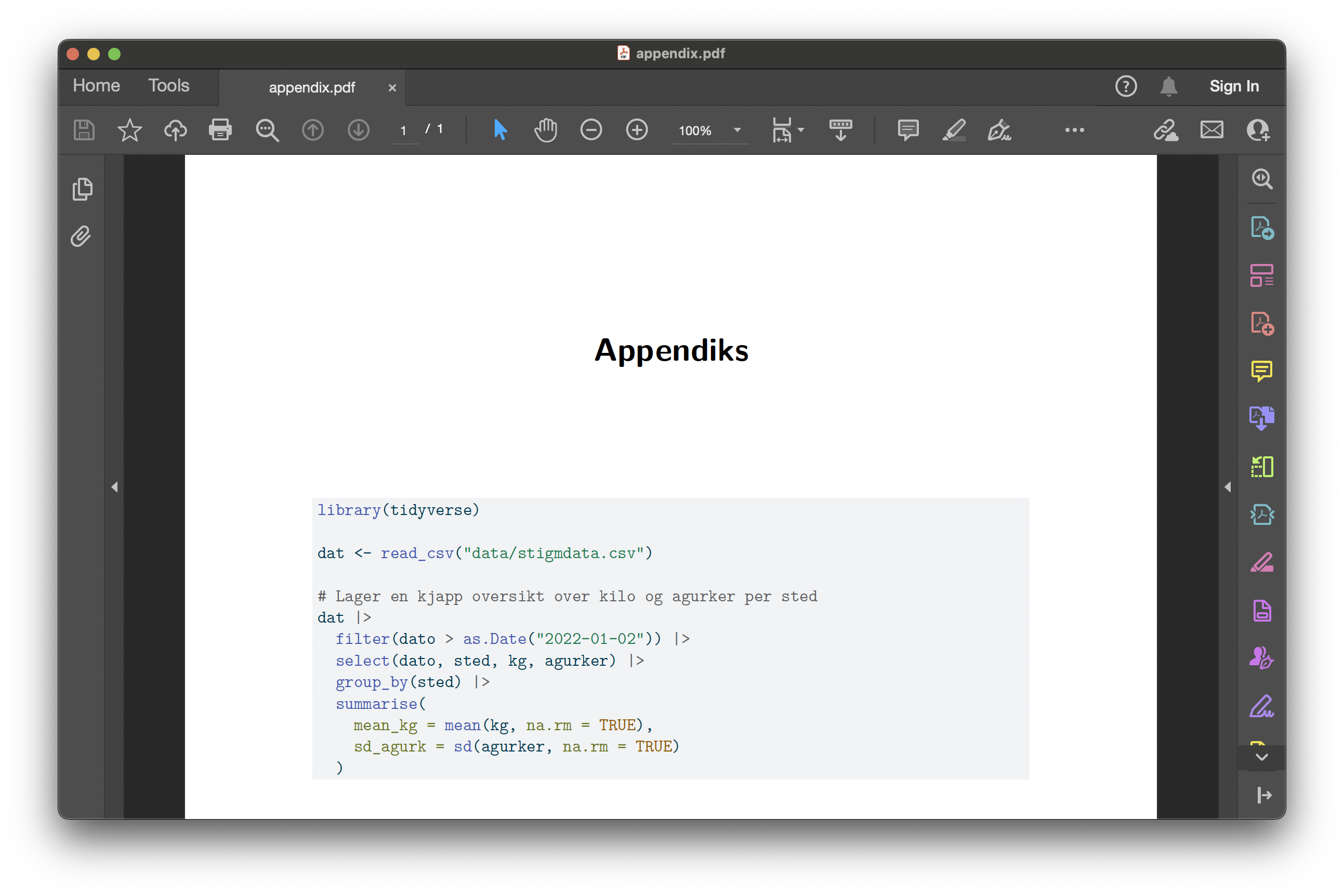Click the current page number field
Screen dimensions: 1344x896
tap(403, 130)
